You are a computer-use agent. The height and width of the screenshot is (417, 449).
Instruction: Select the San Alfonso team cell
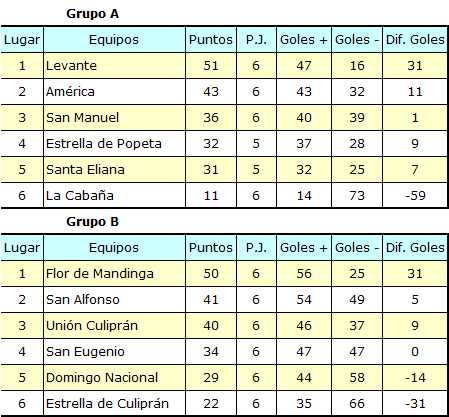tap(114, 300)
